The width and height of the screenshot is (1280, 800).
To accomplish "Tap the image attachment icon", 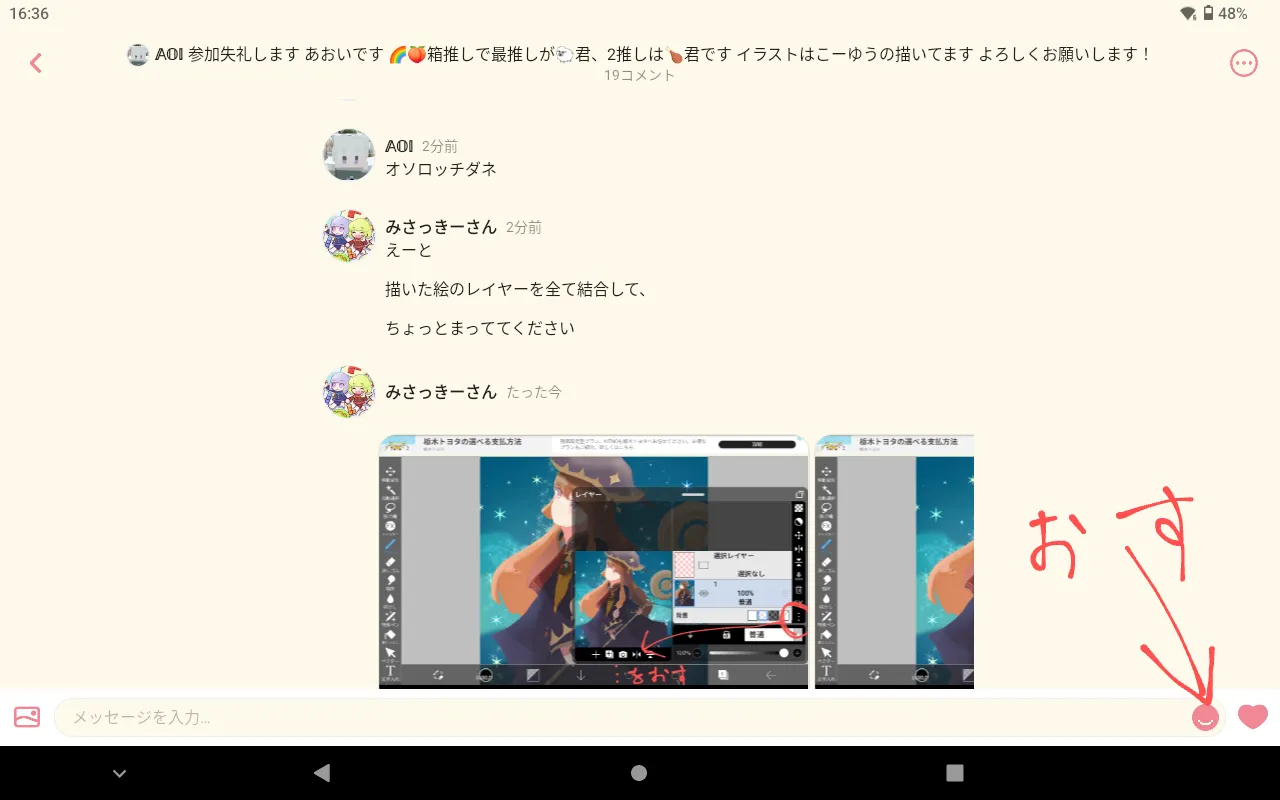I will (27, 717).
